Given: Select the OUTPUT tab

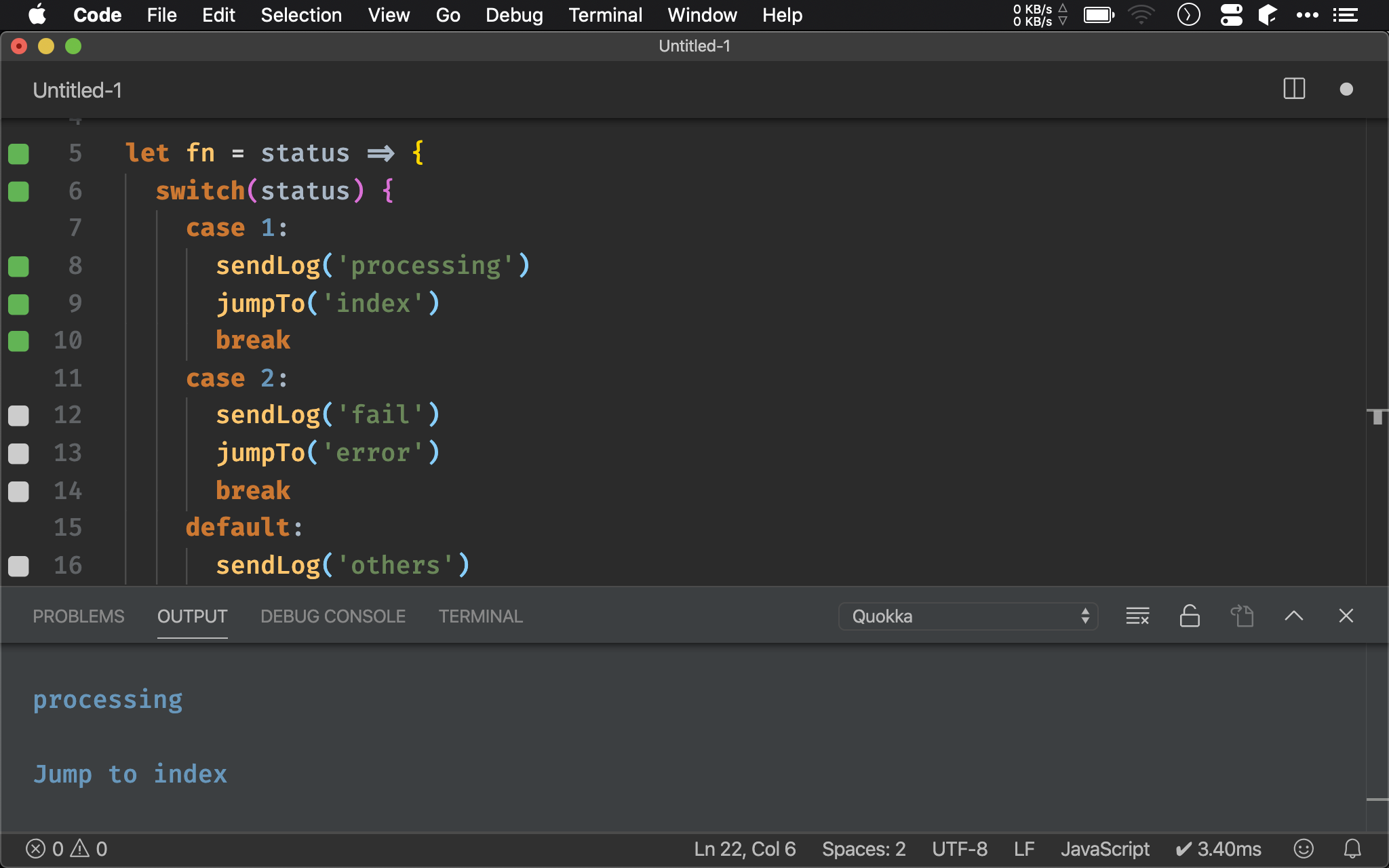Looking at the screenshot, I should 191,615.
